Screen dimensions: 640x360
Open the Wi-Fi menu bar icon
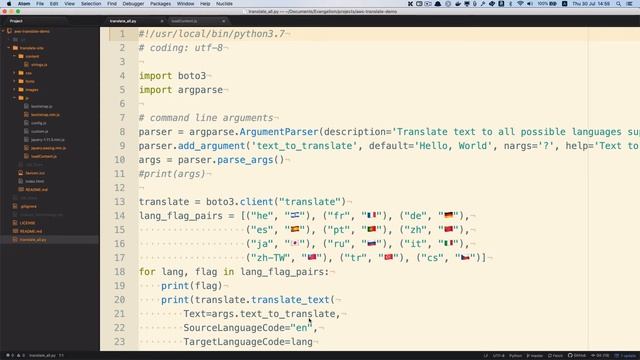(x=520, y=4)
